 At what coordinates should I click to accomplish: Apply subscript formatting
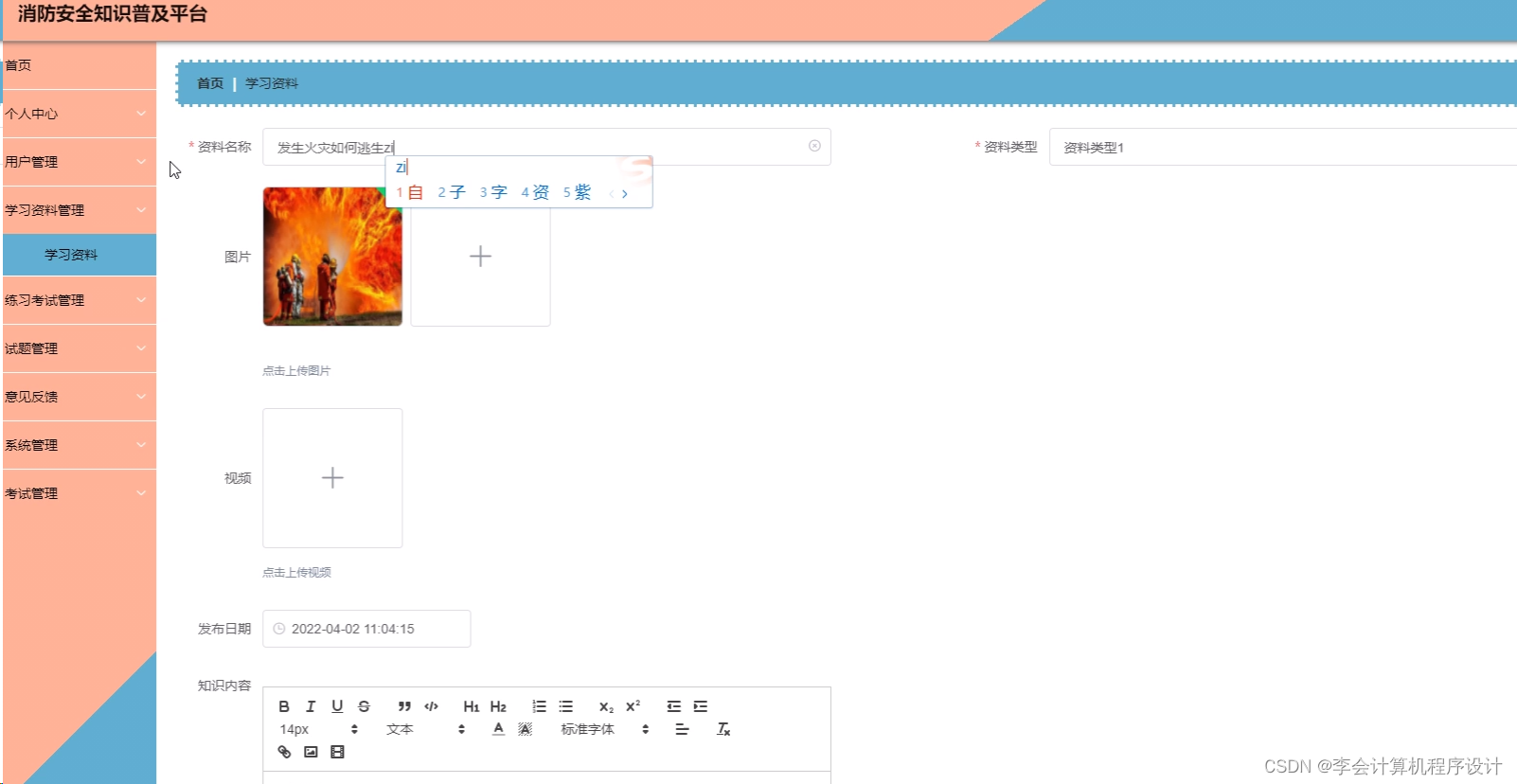pyautogui.click(x=606, y=706)
